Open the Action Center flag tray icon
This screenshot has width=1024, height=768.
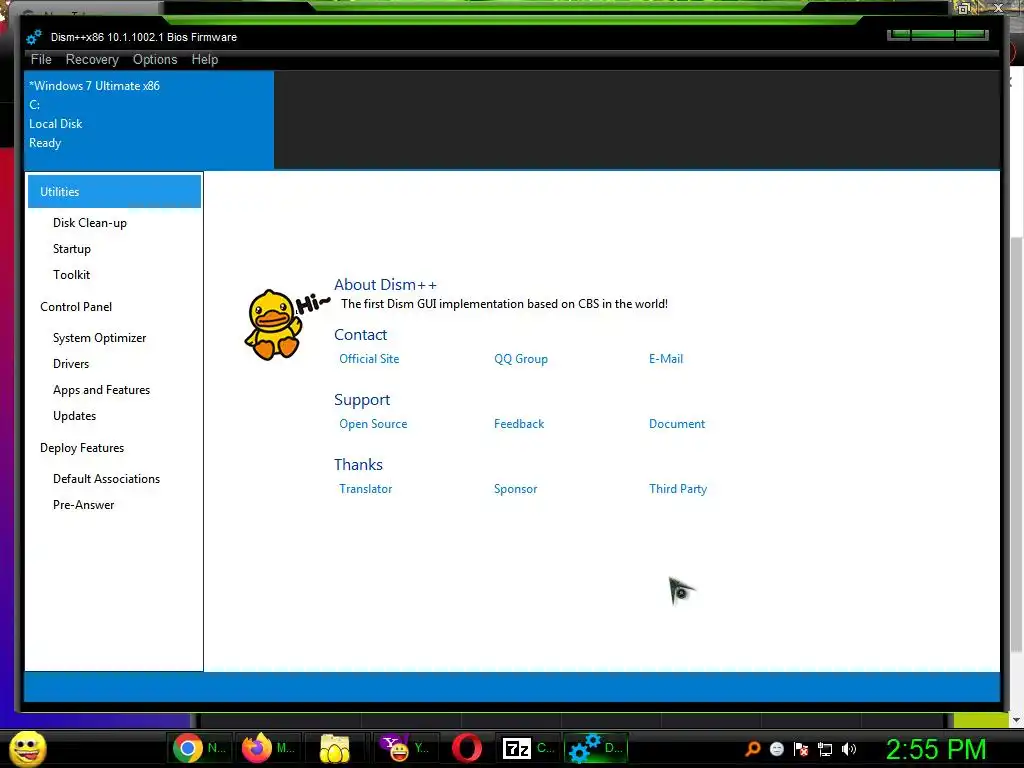[x=801, y=749]
